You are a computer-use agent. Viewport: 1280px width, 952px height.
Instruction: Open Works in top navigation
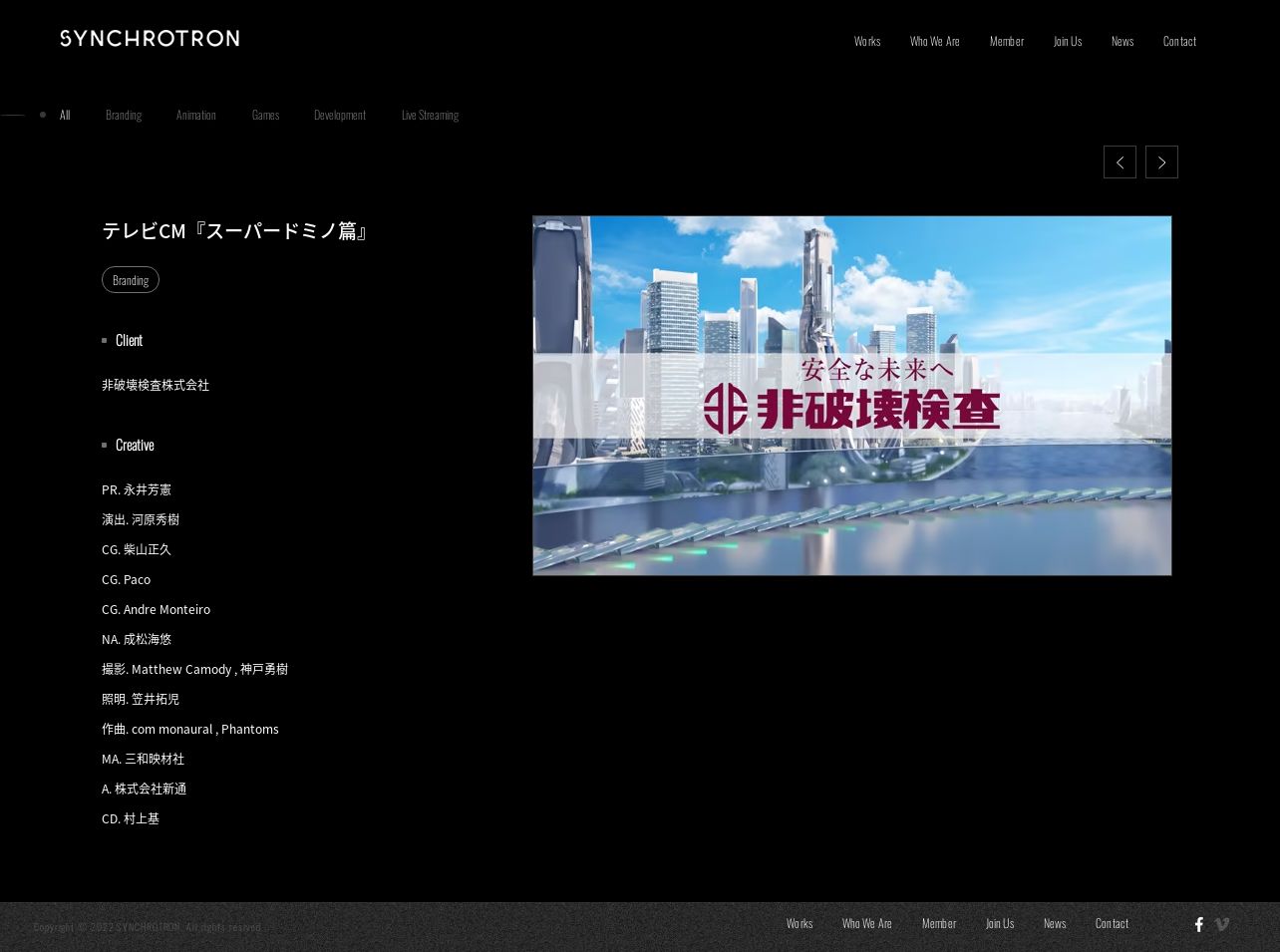[867, 41]
